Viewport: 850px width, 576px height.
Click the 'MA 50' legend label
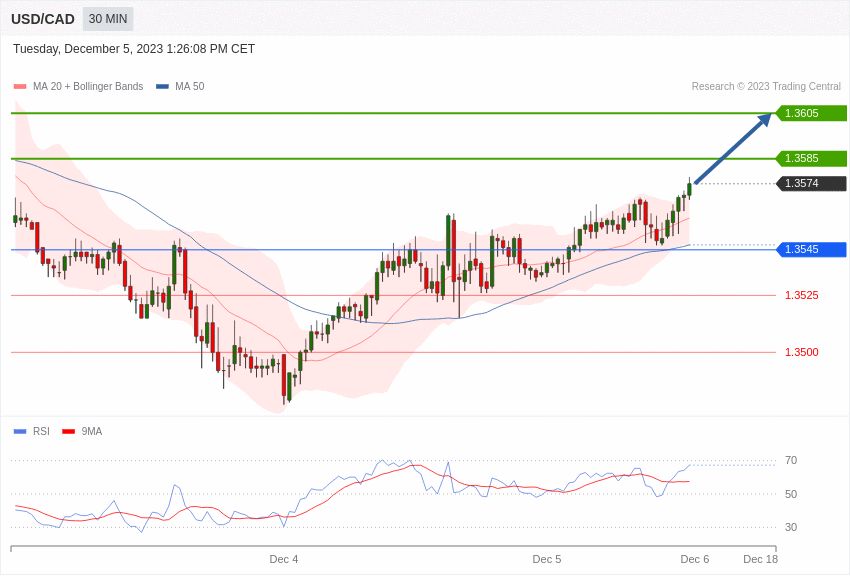(x=190, y=87)
